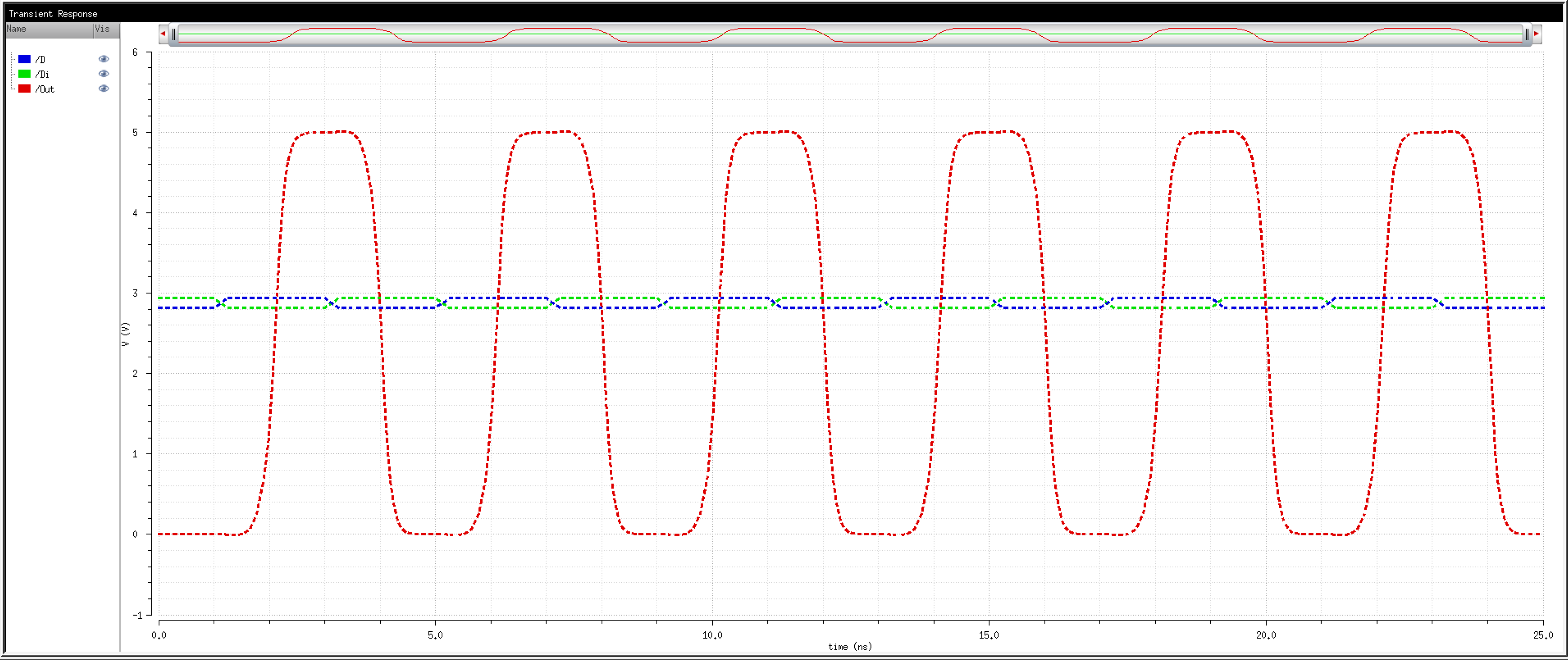Viewport: 1568px width, 660px height.
Task: Click the Transient Response title bar
Action: tap(53, 13)
